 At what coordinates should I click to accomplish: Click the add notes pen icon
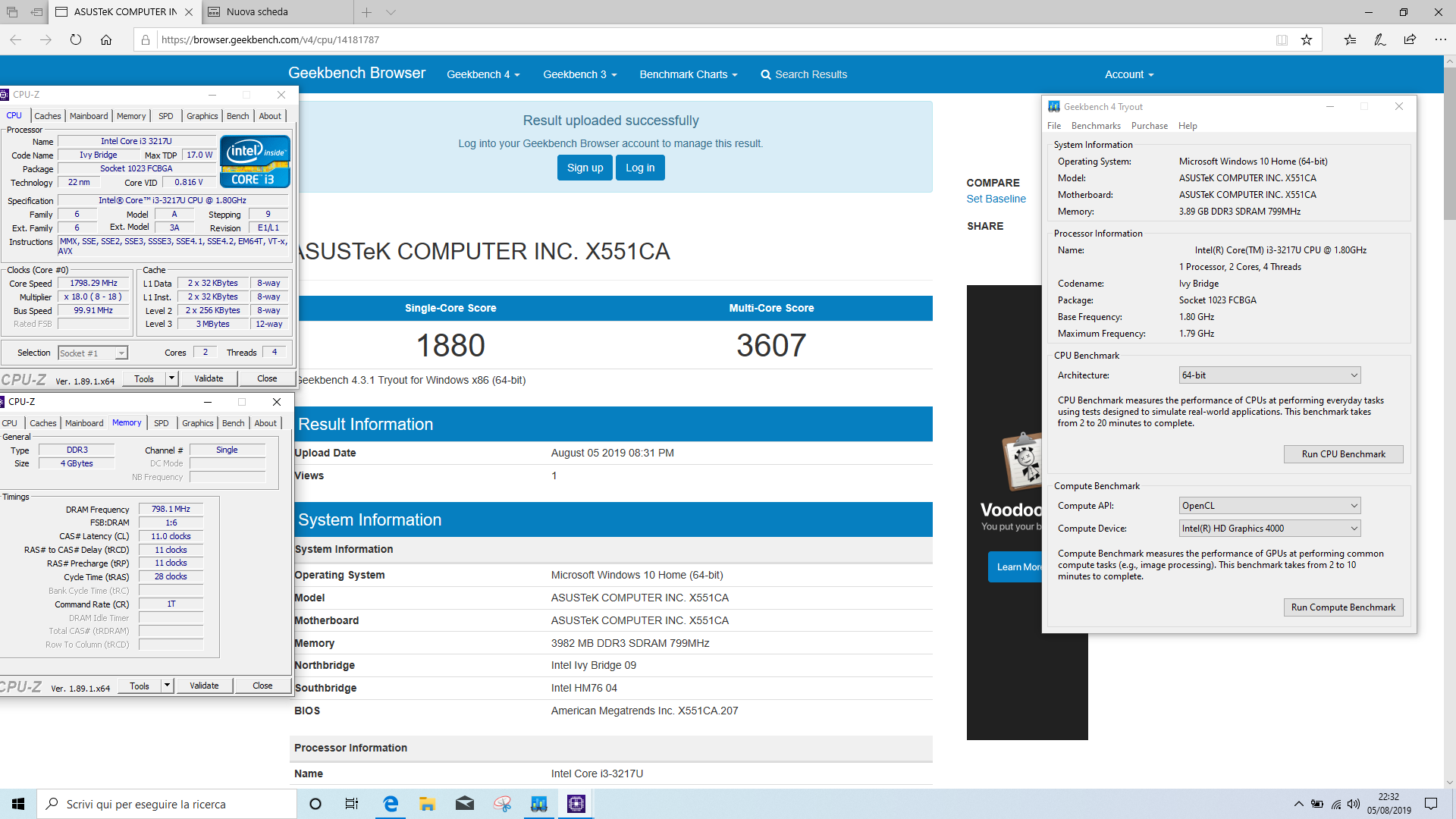coord(1380,39)
